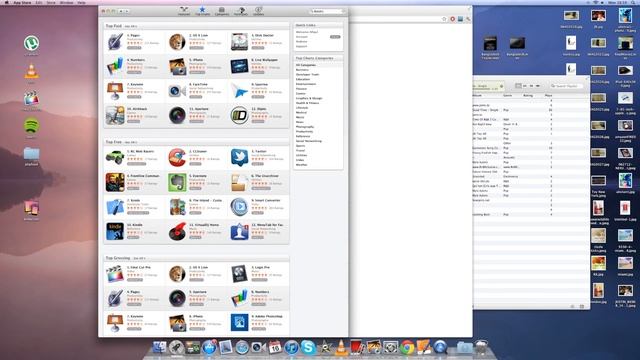This screenshot has width=640, height=360.
Task: Open FaceTime icon in Top Paid
Action: pyautogui.click(x=177, y=91)
